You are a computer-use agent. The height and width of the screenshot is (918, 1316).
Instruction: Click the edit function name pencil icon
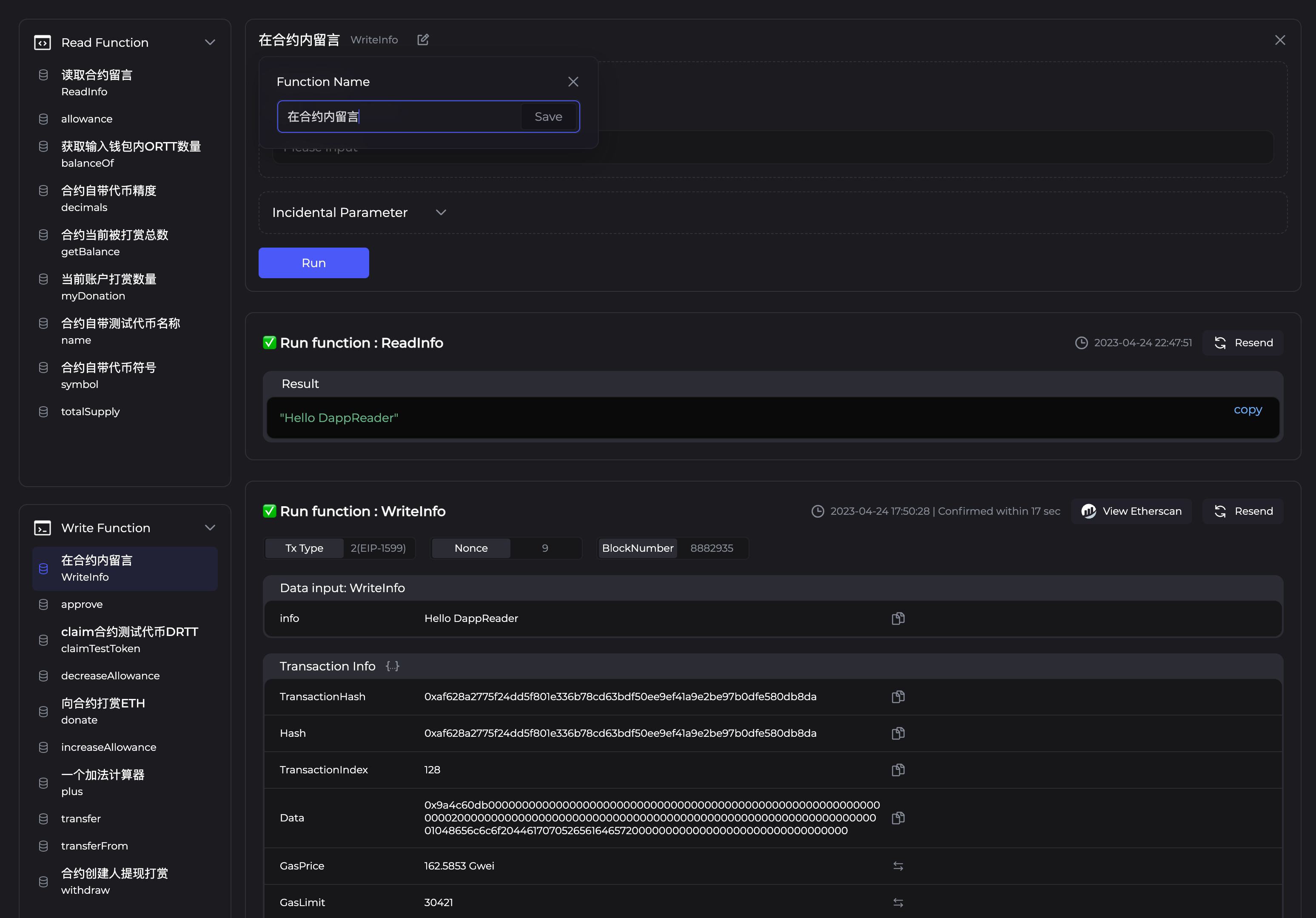(423, 40)
